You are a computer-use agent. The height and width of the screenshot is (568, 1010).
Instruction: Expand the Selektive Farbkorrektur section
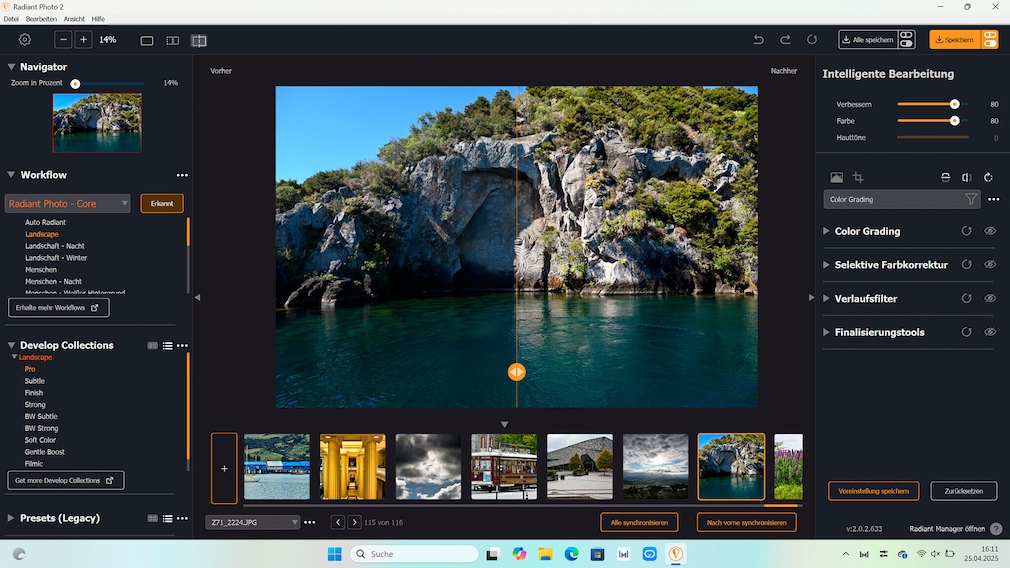pyautogui.click(x=826, y=265)
